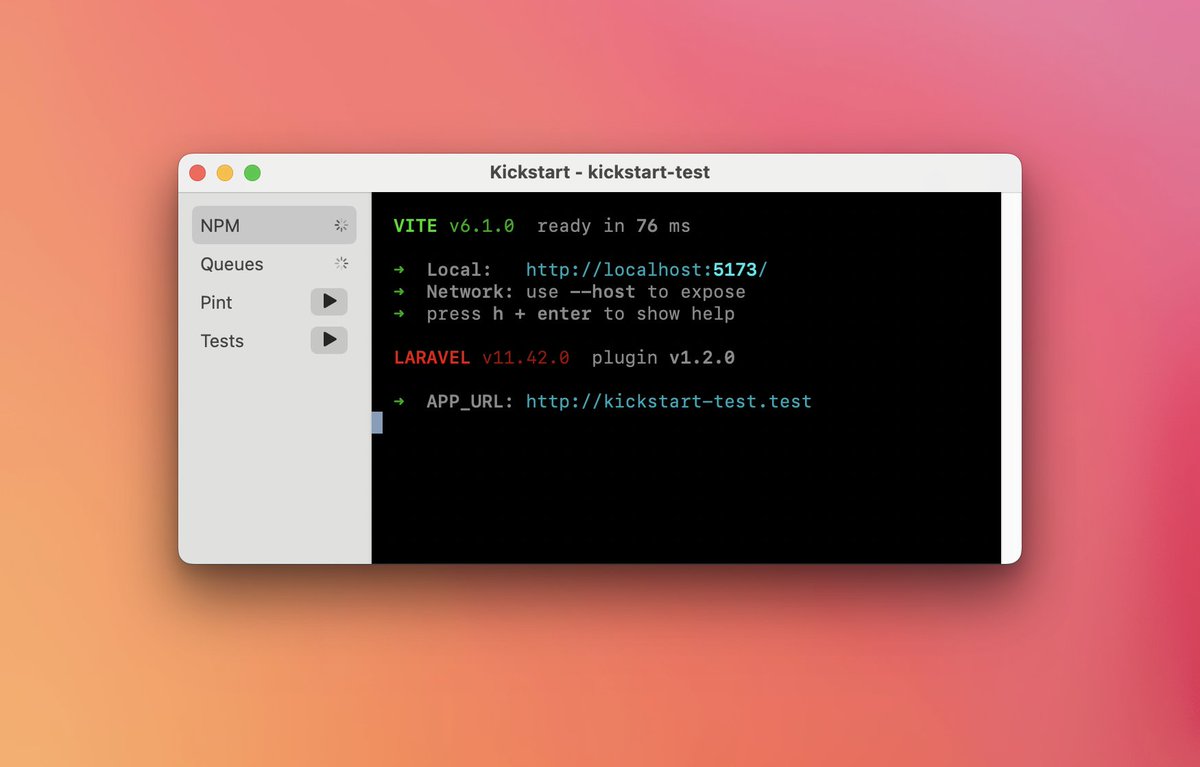Run Pint with its play button

[x=329, y=301]
